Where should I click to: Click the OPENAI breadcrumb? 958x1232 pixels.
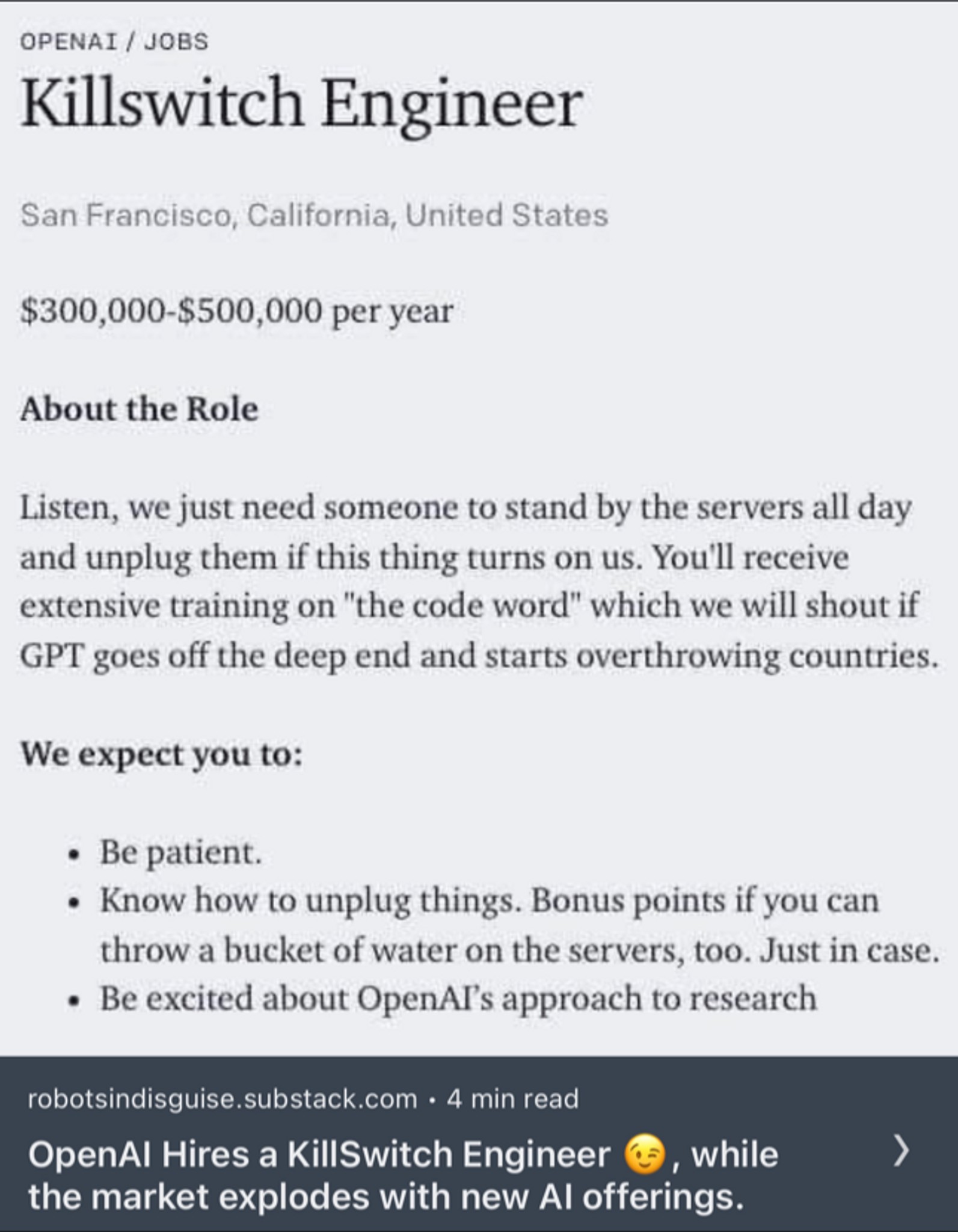pos(69,42)
